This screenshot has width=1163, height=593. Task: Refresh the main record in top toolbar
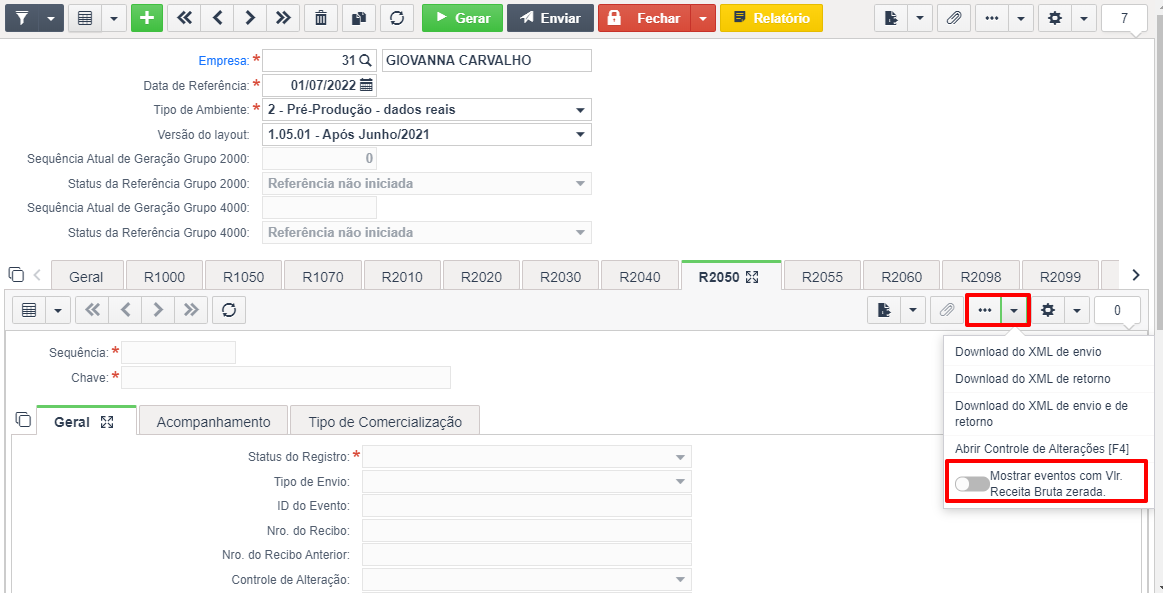pos(397,19)
